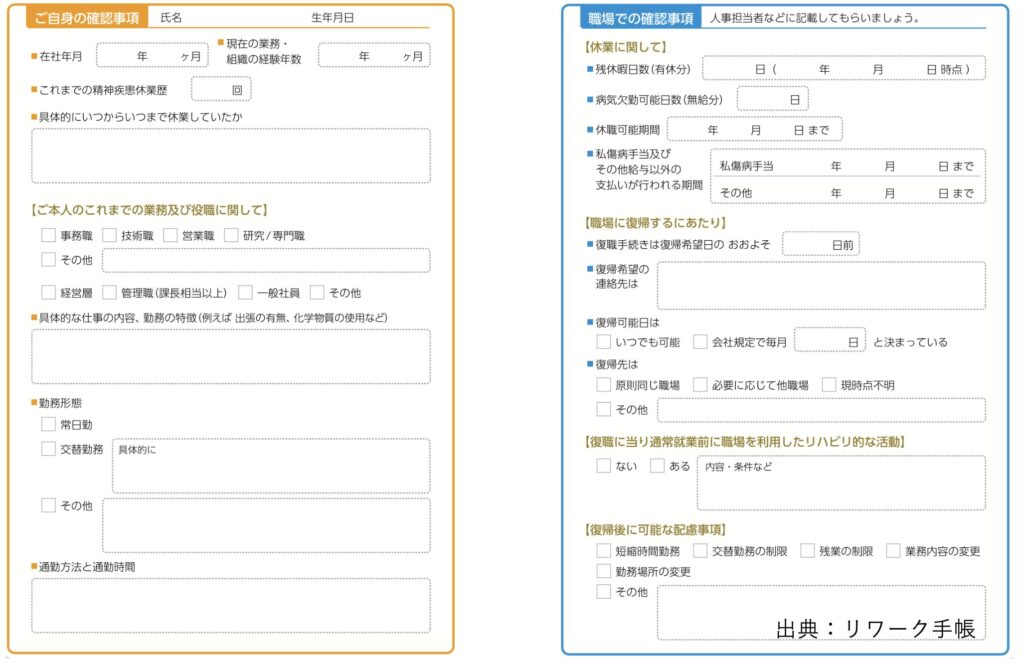Select the 現時点不明 checkbox
This screenshot has height=666, width=1024.
[x=828, y=385]
